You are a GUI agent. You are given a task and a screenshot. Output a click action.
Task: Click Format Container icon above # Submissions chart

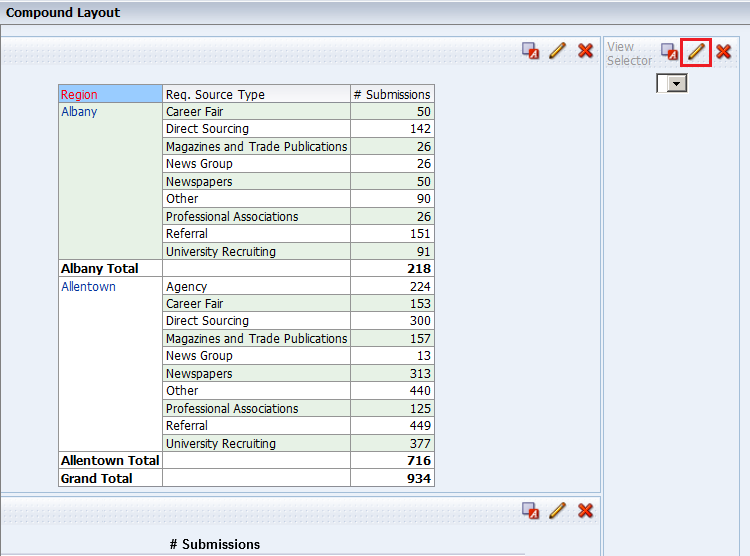tap(531, 511)
